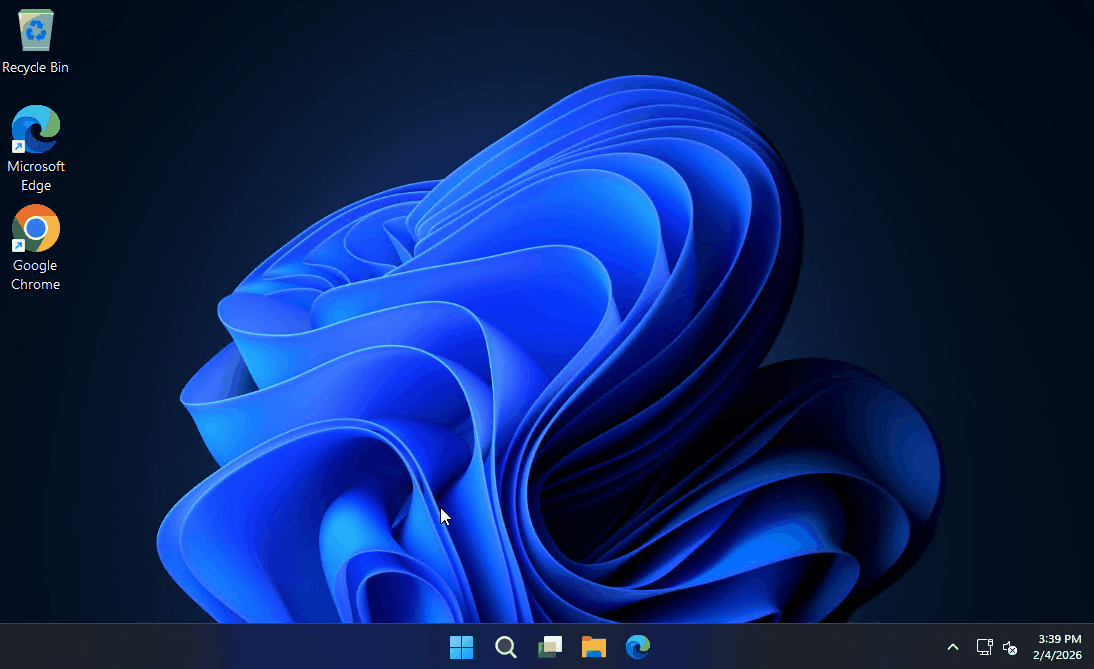Launch Microsoft Edge from the taskbar

pyautogui.click(x=638, y=647)
